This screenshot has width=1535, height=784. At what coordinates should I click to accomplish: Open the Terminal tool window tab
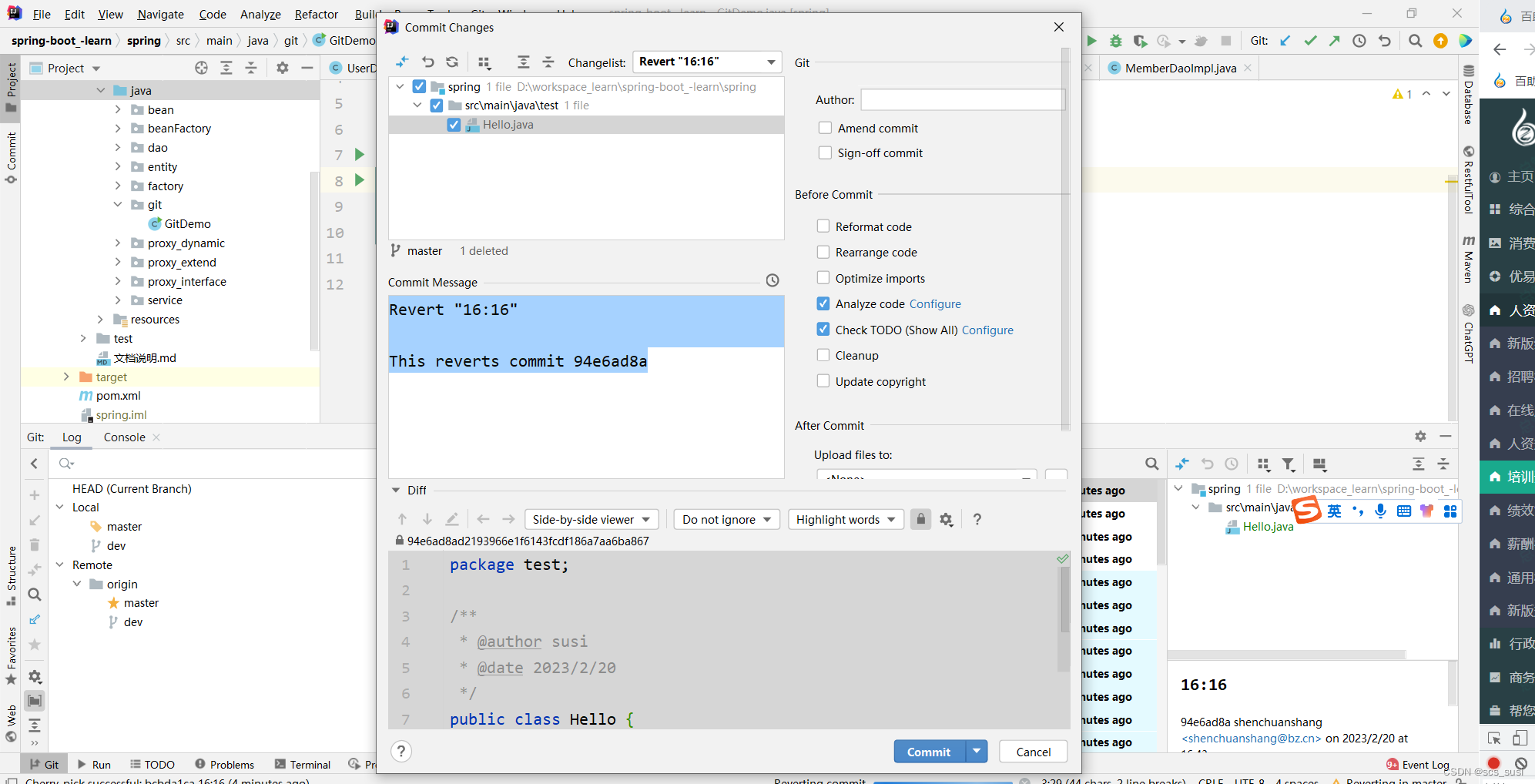coord(302,764)
